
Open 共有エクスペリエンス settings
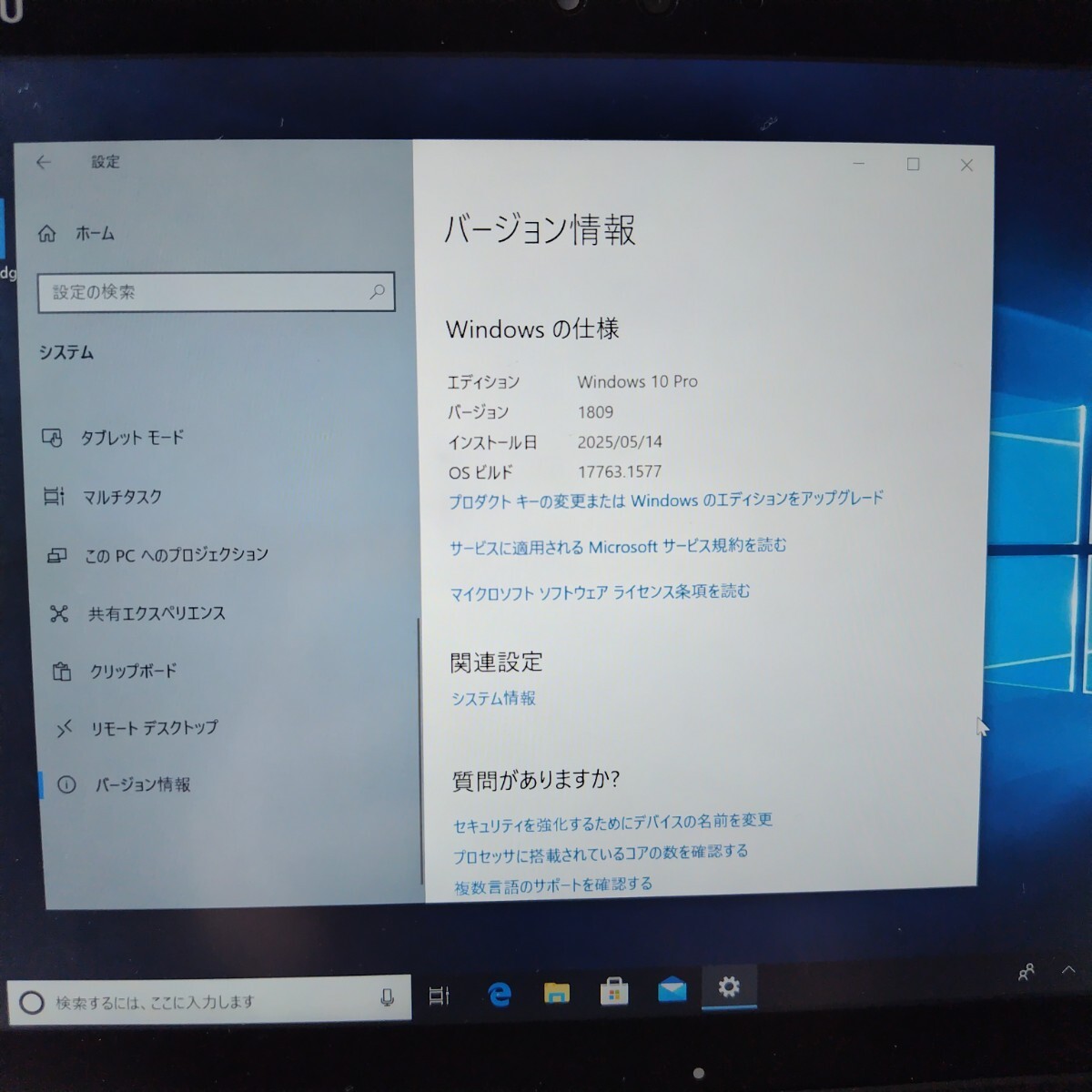point(137,613)
